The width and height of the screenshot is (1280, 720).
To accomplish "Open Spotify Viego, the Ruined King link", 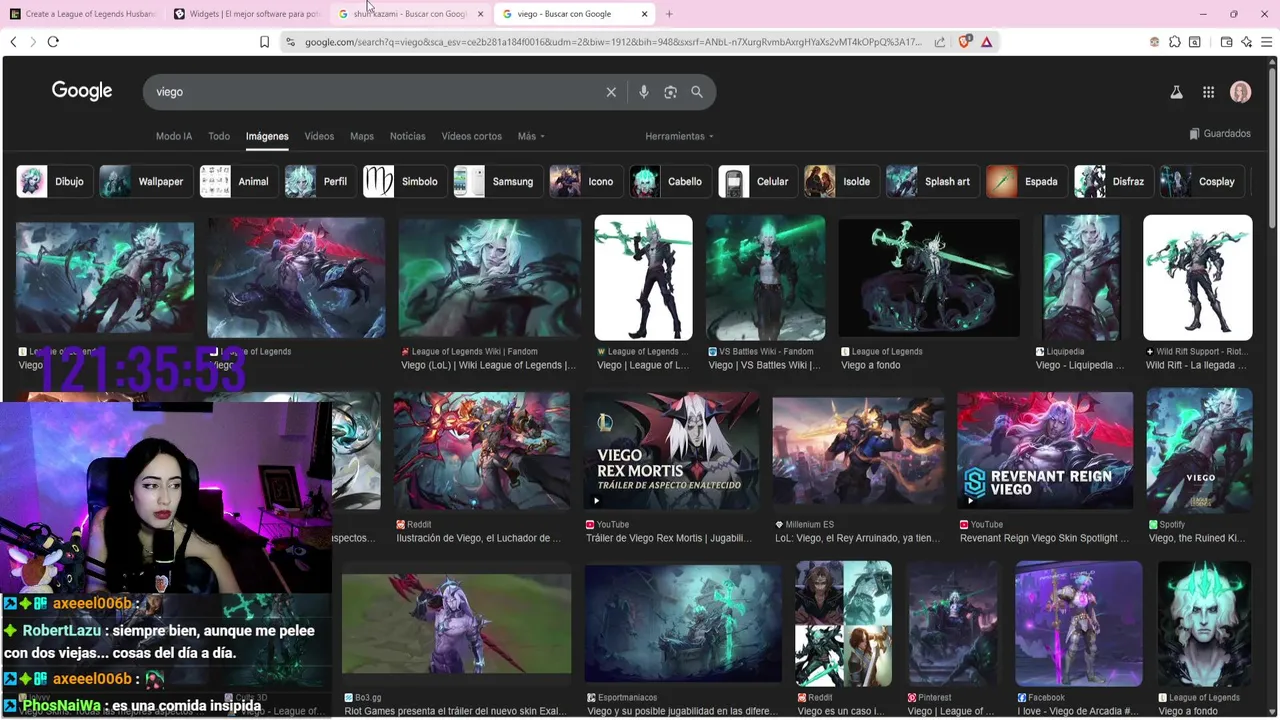I will coord(1199,538).
